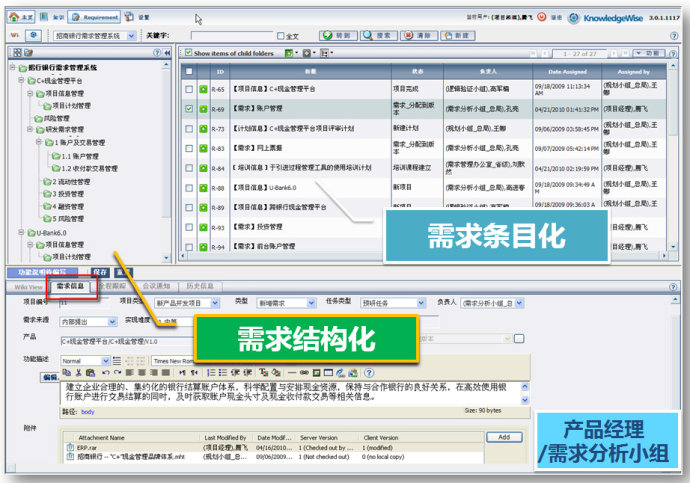Click the green icon on row R-84
The width and height of the screenshot is (690, 483).
pos(203,167)
